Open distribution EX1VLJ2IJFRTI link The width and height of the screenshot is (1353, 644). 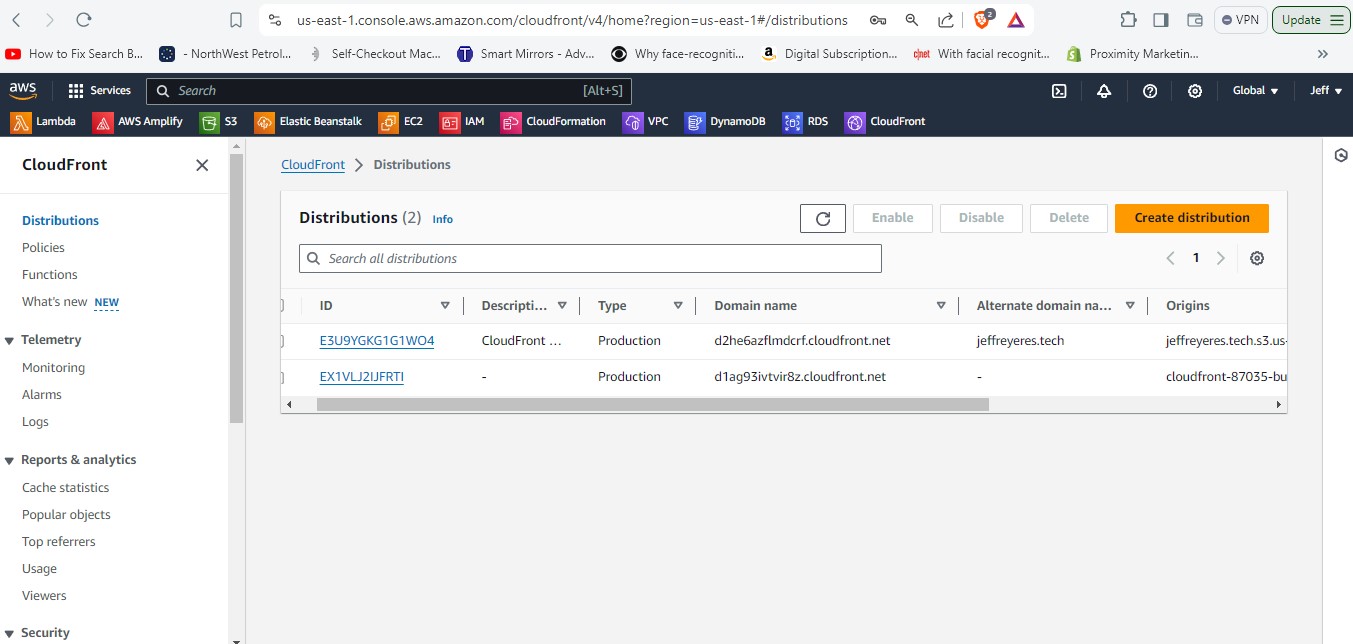point(362,377)
